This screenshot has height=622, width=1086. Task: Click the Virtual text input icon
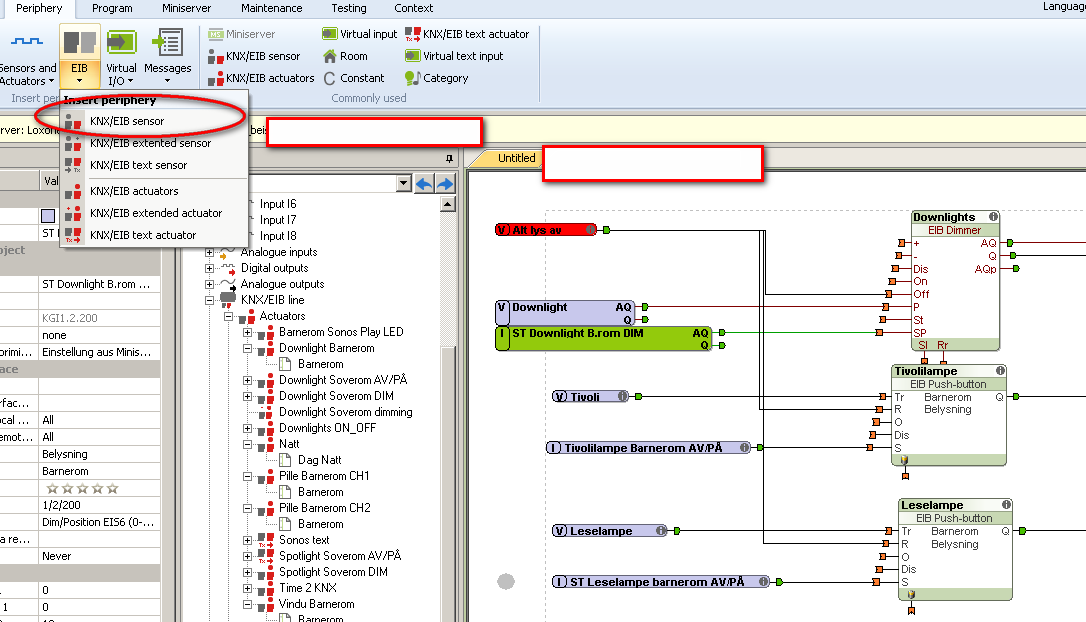[x=412, y=56]
